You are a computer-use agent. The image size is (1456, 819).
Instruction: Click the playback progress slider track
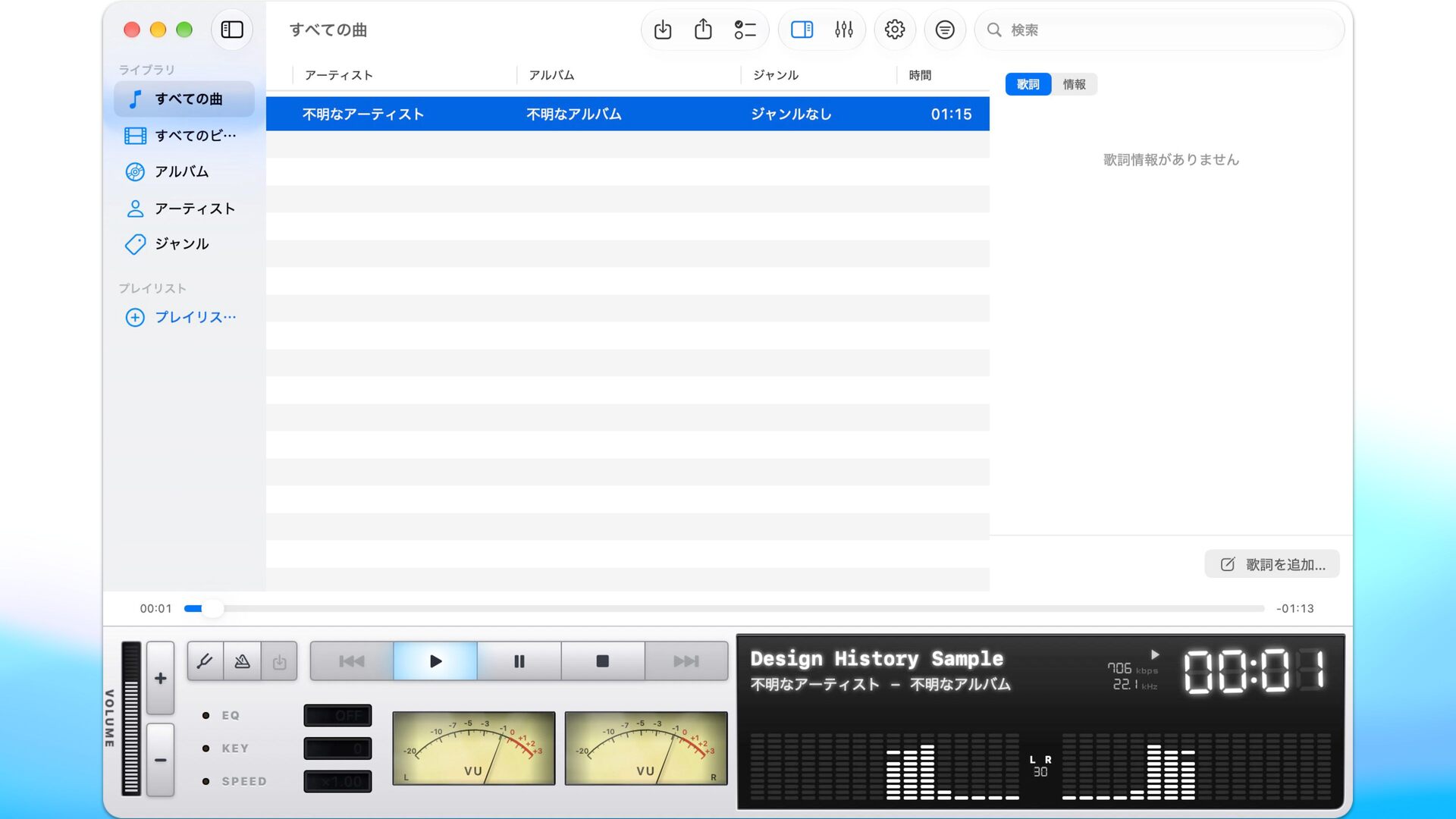[x=724, y=608]
